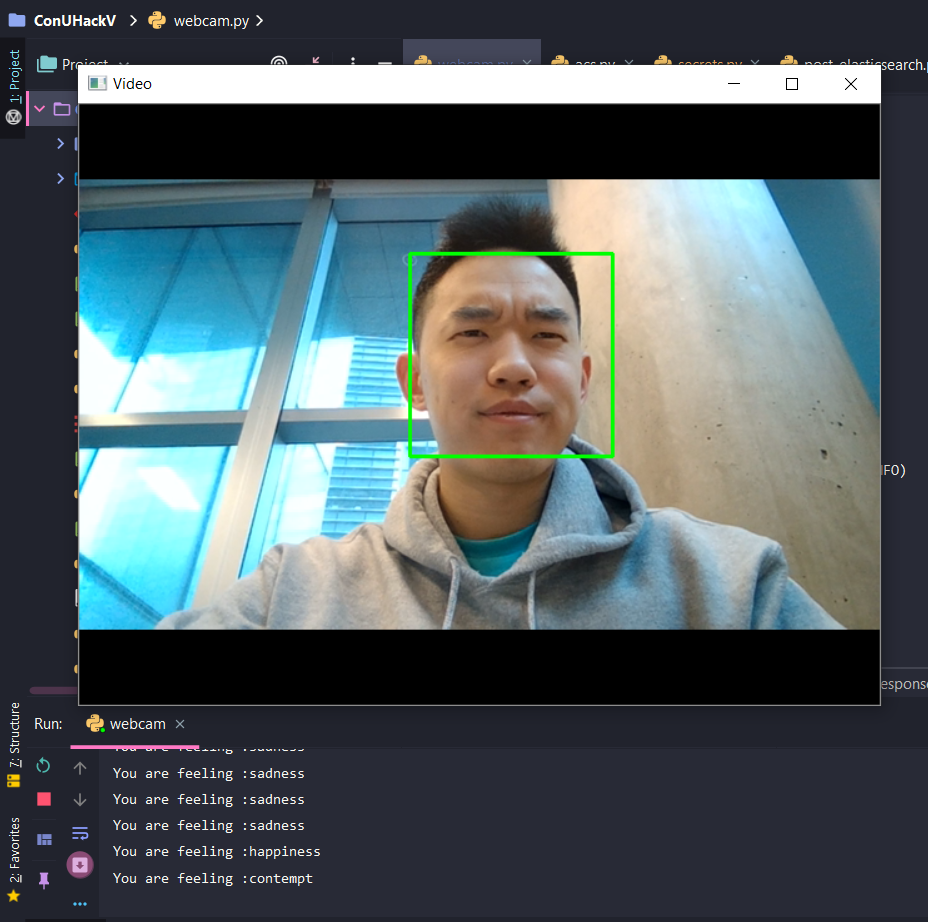Click the Video window title bar text
This screenshot has width=928, height=922.
tap(132, 84)
